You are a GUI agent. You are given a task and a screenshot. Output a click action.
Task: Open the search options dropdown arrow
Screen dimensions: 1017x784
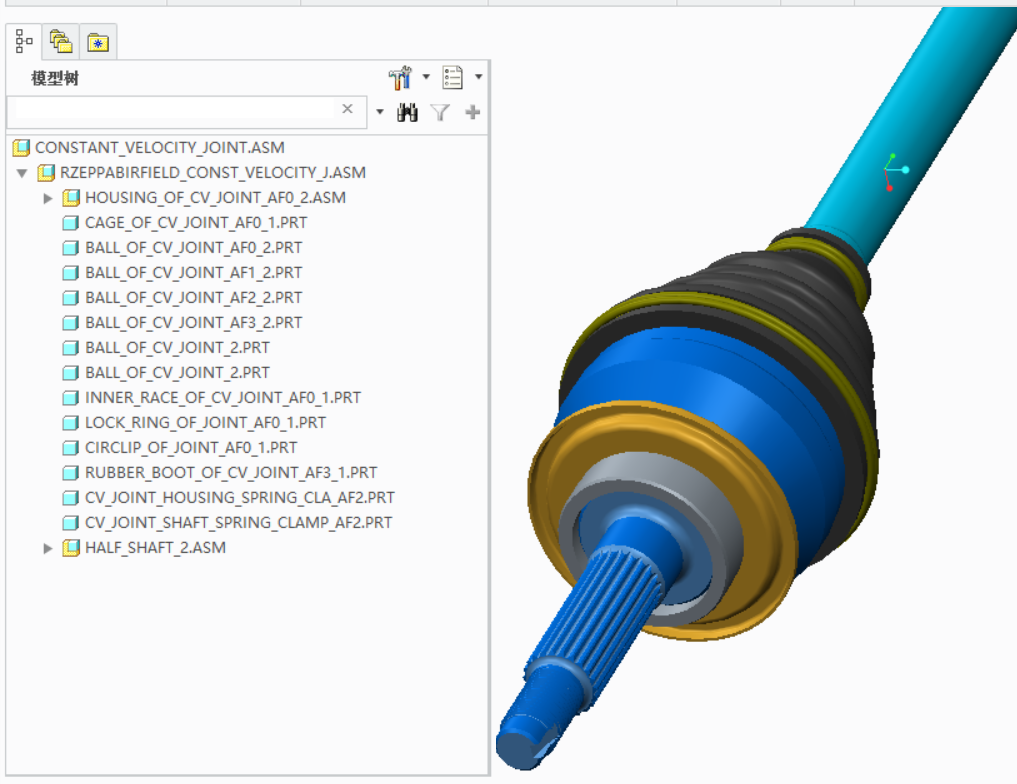(x=380, y=112)
